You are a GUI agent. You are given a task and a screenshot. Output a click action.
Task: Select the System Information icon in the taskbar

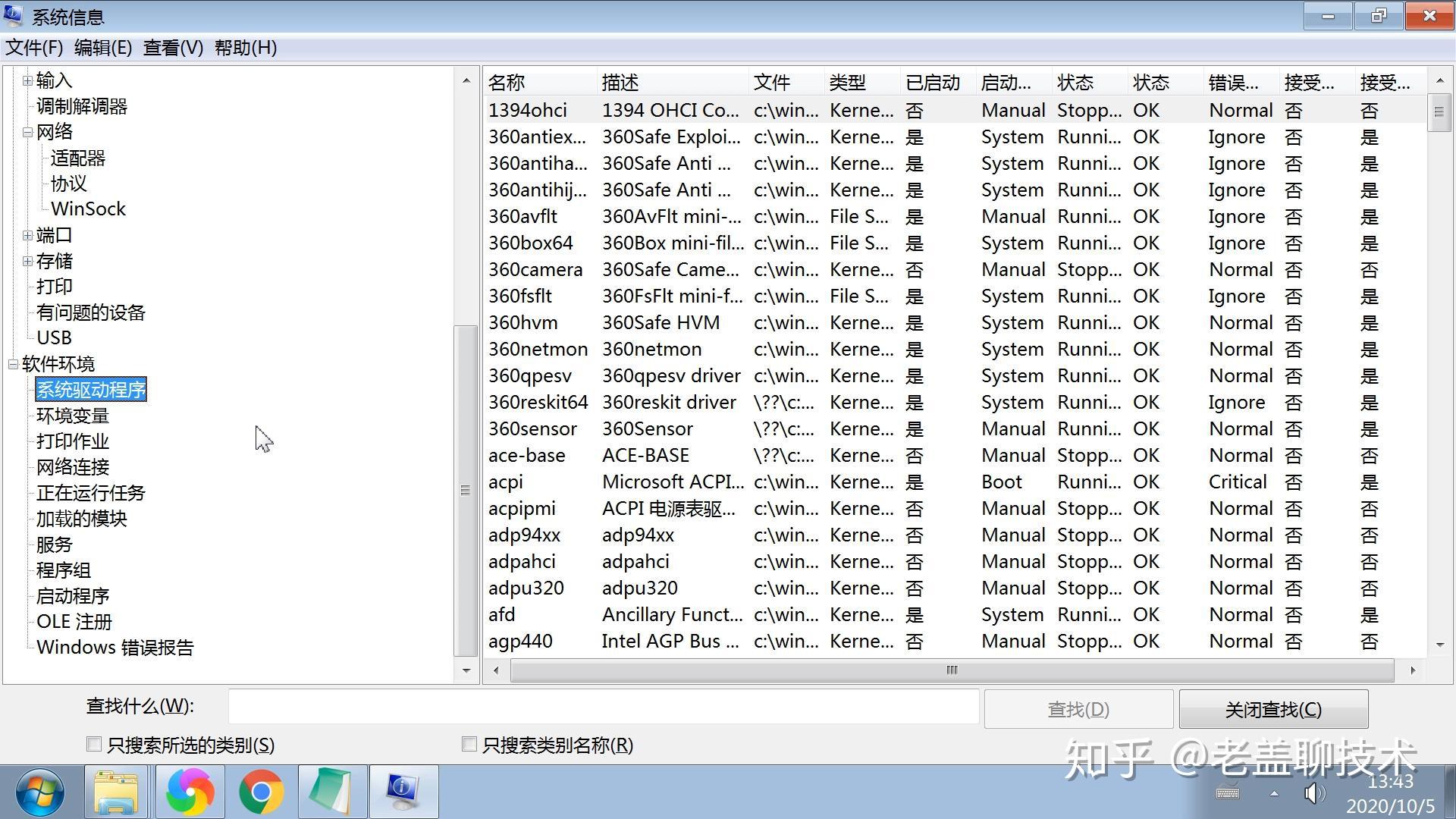(403, 792)
